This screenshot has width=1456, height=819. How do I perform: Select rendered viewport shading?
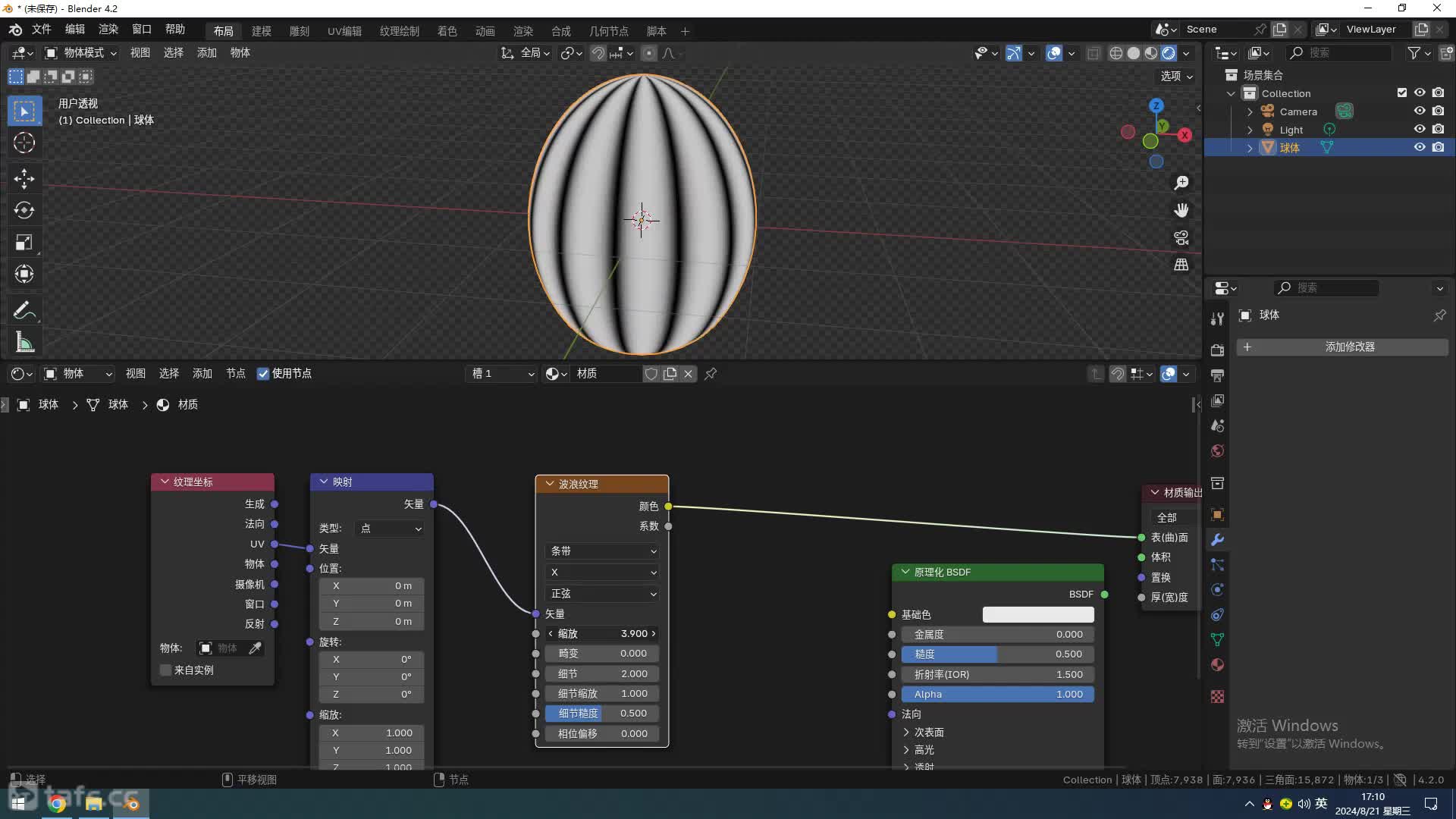click(1169, 53)
